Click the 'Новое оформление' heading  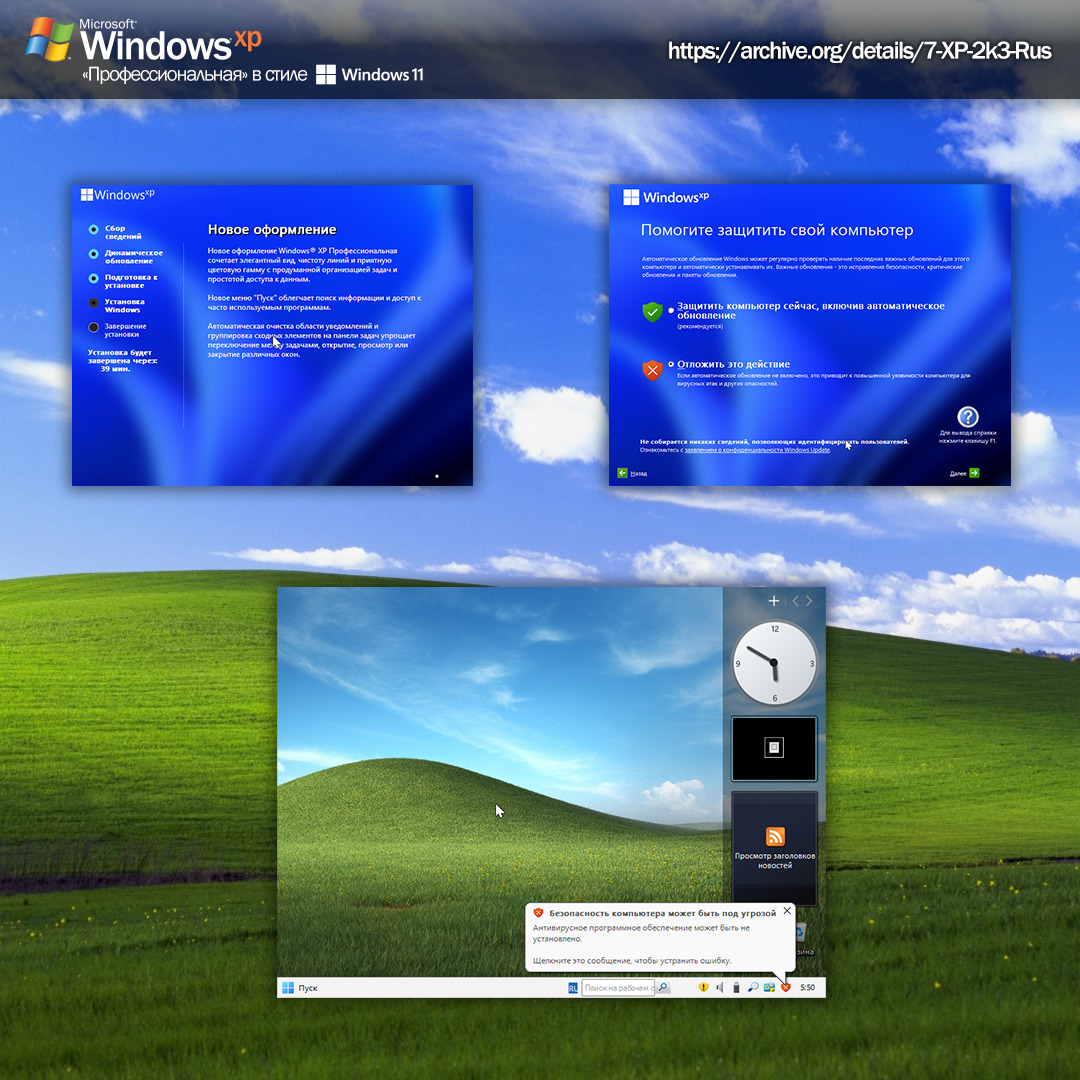(272, 230)
